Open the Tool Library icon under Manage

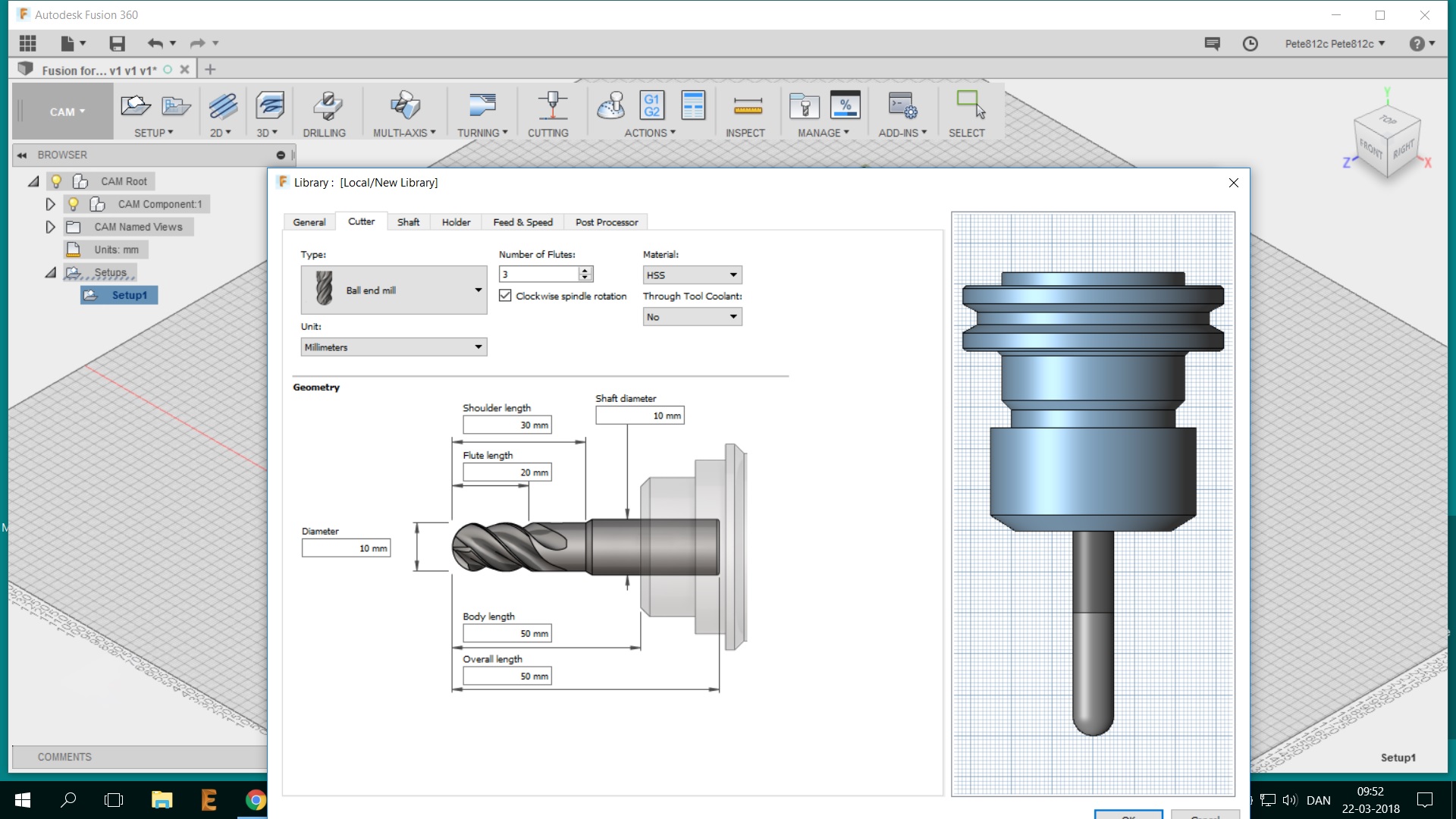tap(804, 106)
